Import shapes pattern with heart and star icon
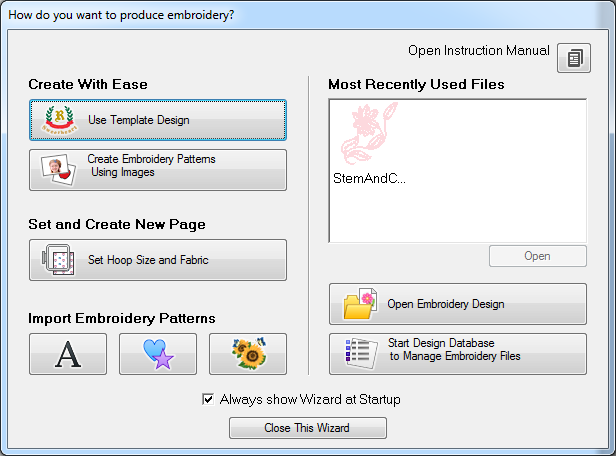The width and height of the screenshot is (616, 456). [158, 354]
